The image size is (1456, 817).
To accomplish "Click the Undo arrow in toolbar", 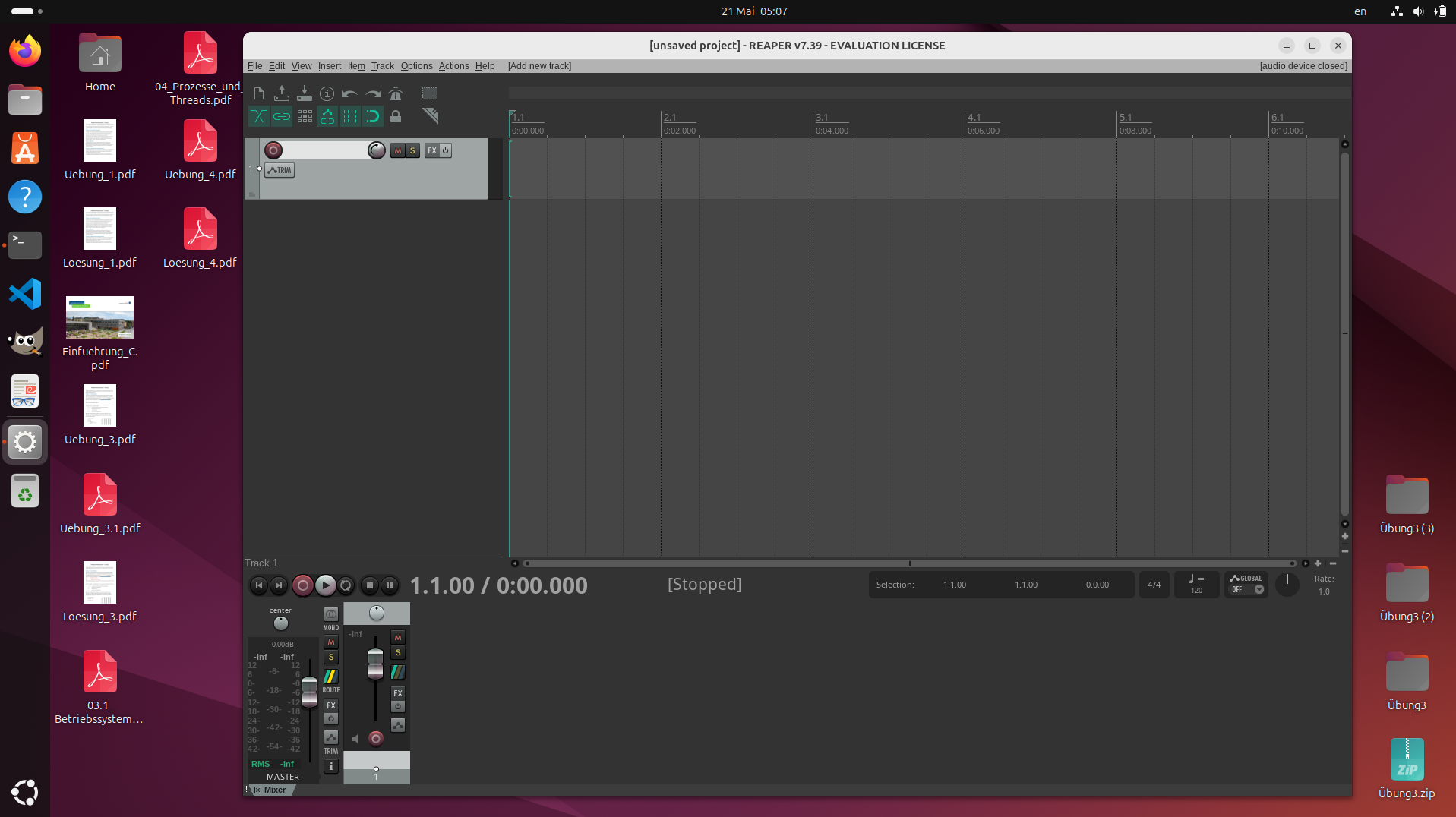I will [350, 93].
